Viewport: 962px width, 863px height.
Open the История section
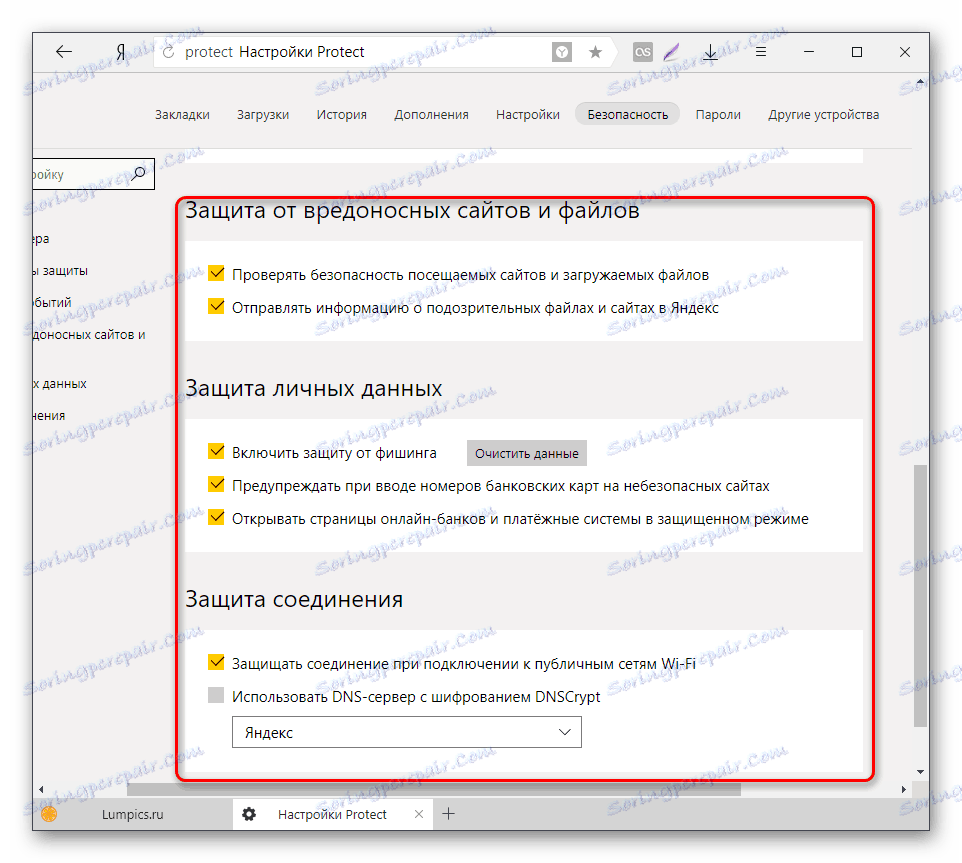click(342, 115)
